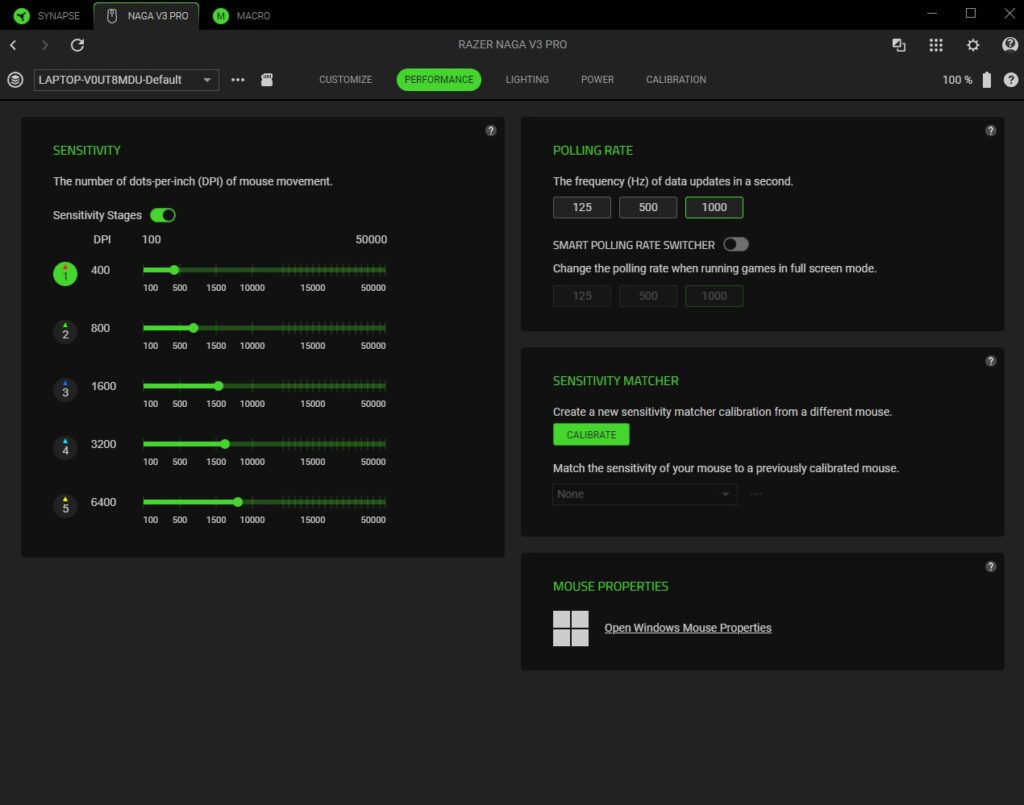Set polling rate to 125 Hz

pos(582,208)
